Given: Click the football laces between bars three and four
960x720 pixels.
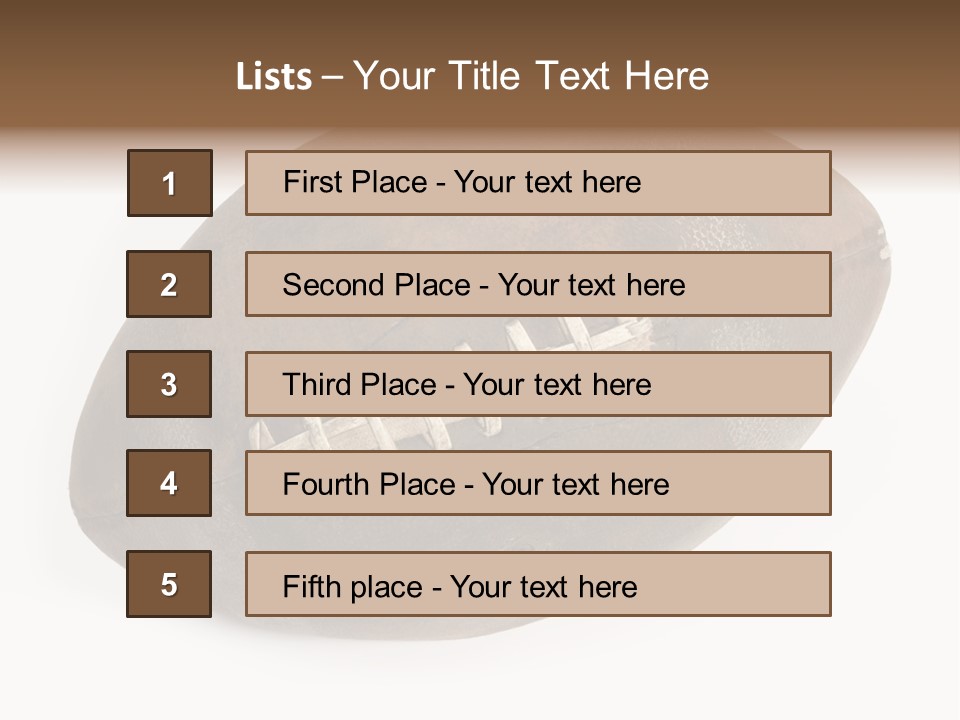Looking at the screenshot, I should pyautogui.click(x=373, y=433).
